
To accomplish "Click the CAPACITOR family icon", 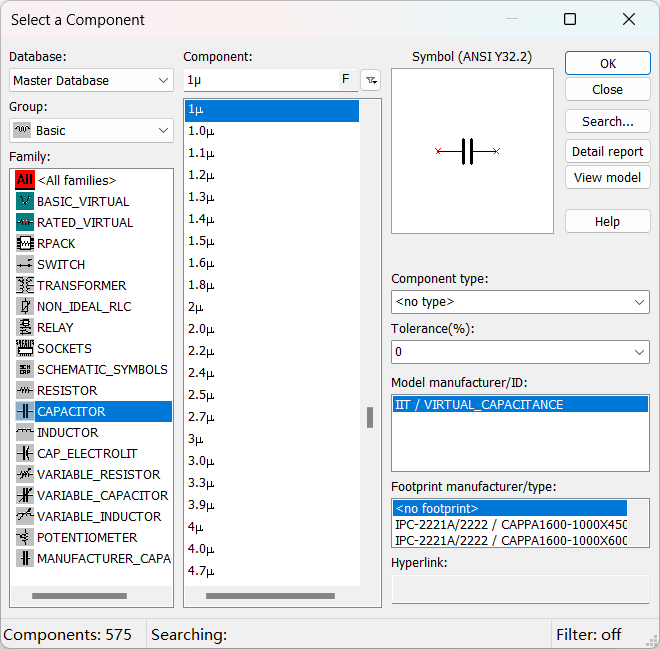I will click(25, 411).
